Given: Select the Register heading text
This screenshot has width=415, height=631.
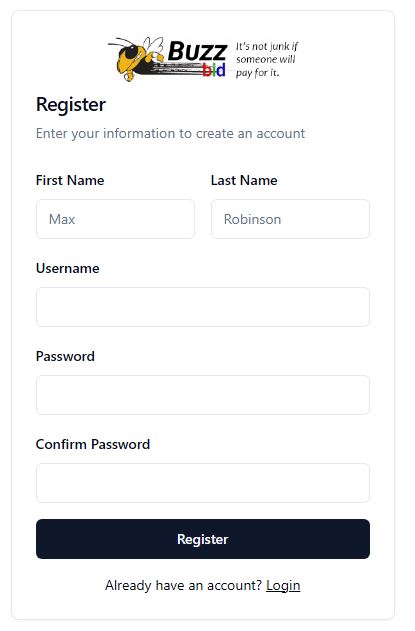Looking at the screenshot, I should coord(71,105).
